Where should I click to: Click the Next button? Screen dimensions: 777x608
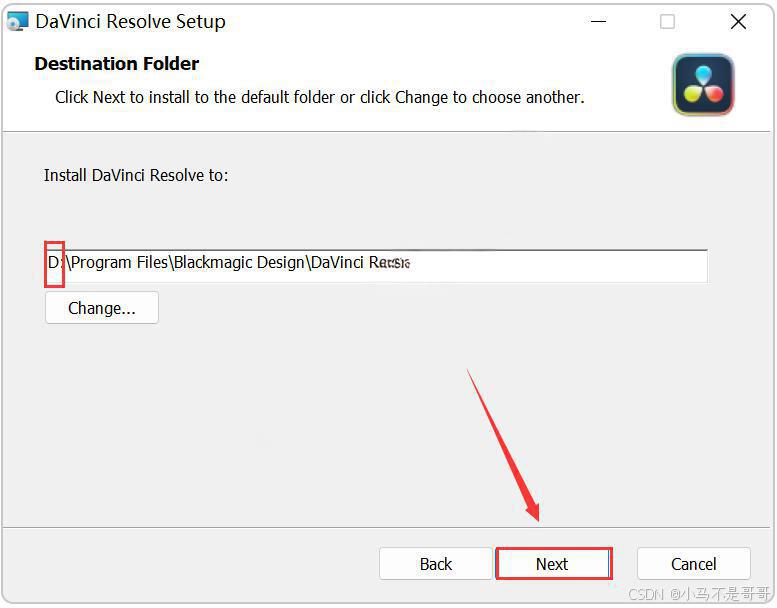click(554, 563)
